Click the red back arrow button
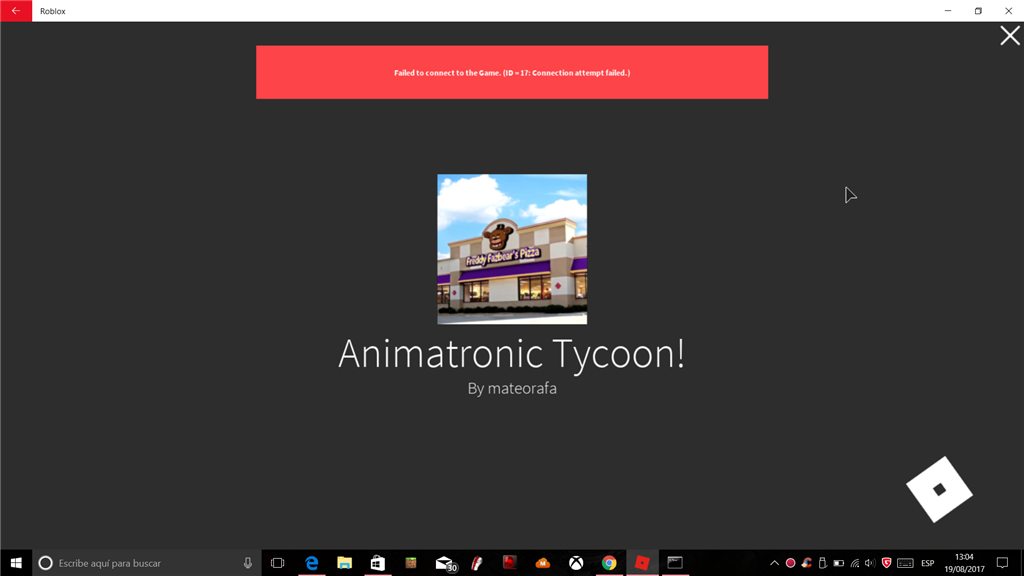 (x=16, y=11)
